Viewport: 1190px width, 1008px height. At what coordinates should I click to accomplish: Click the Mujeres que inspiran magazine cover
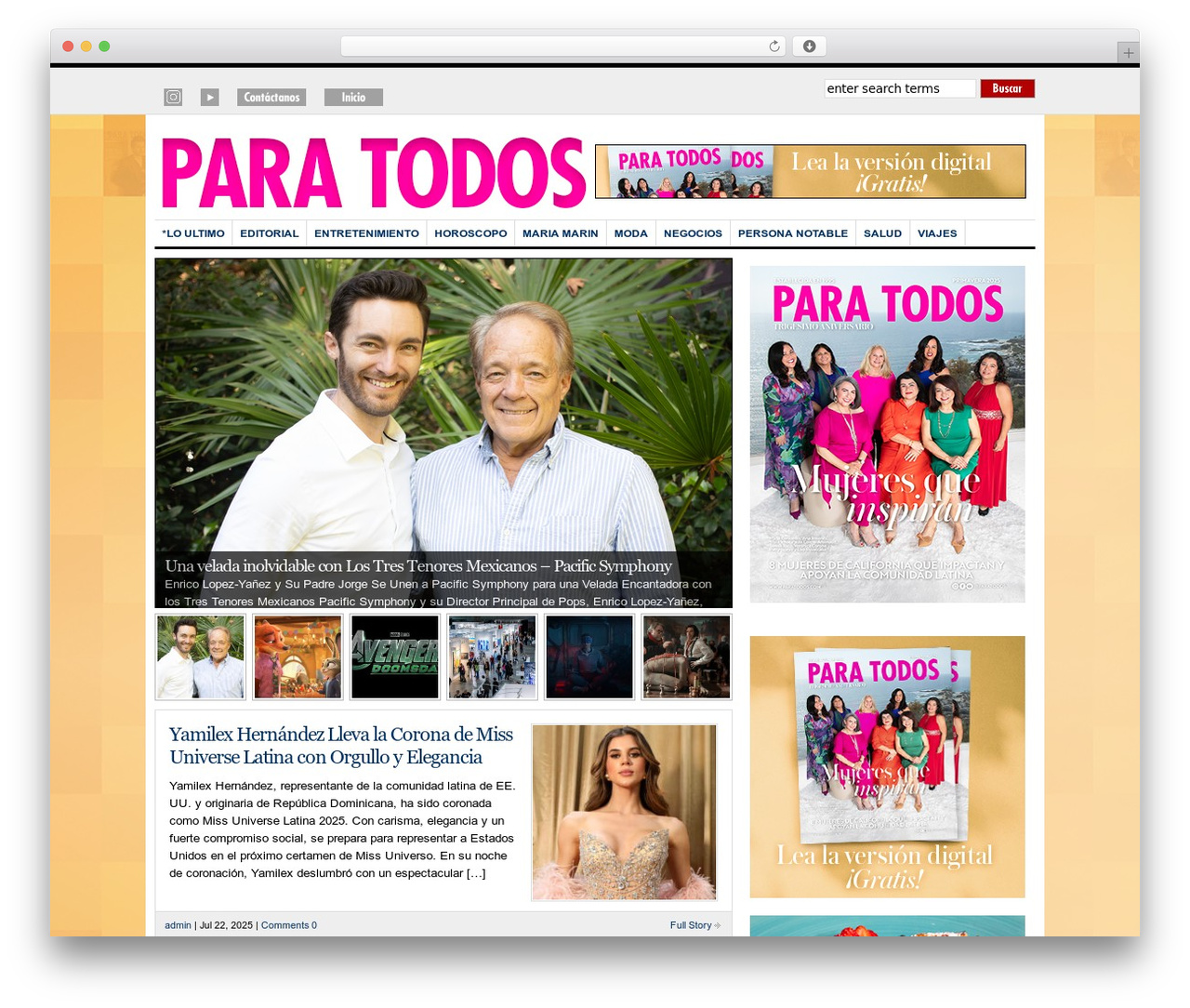pyautogui.click(x=888, y=434)
